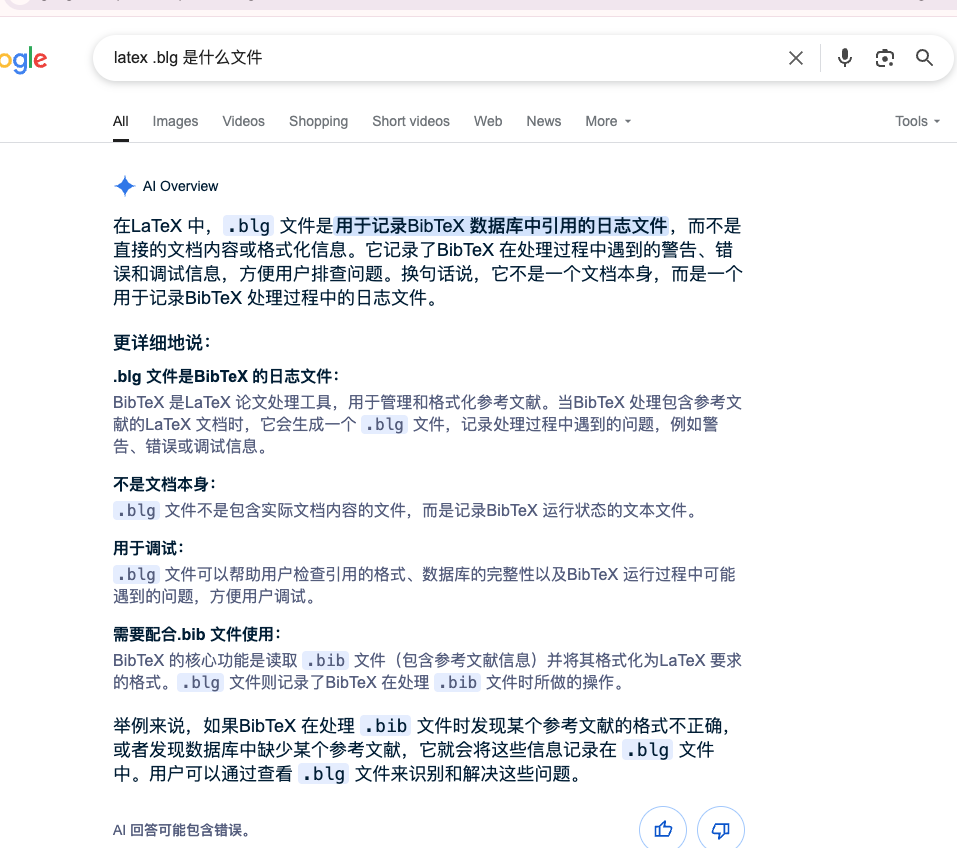Screen dimensions: 957x848
Task: Click paragraph starting BibTeX 是LaTeX 论文处理工具
Action: [427, 424]
